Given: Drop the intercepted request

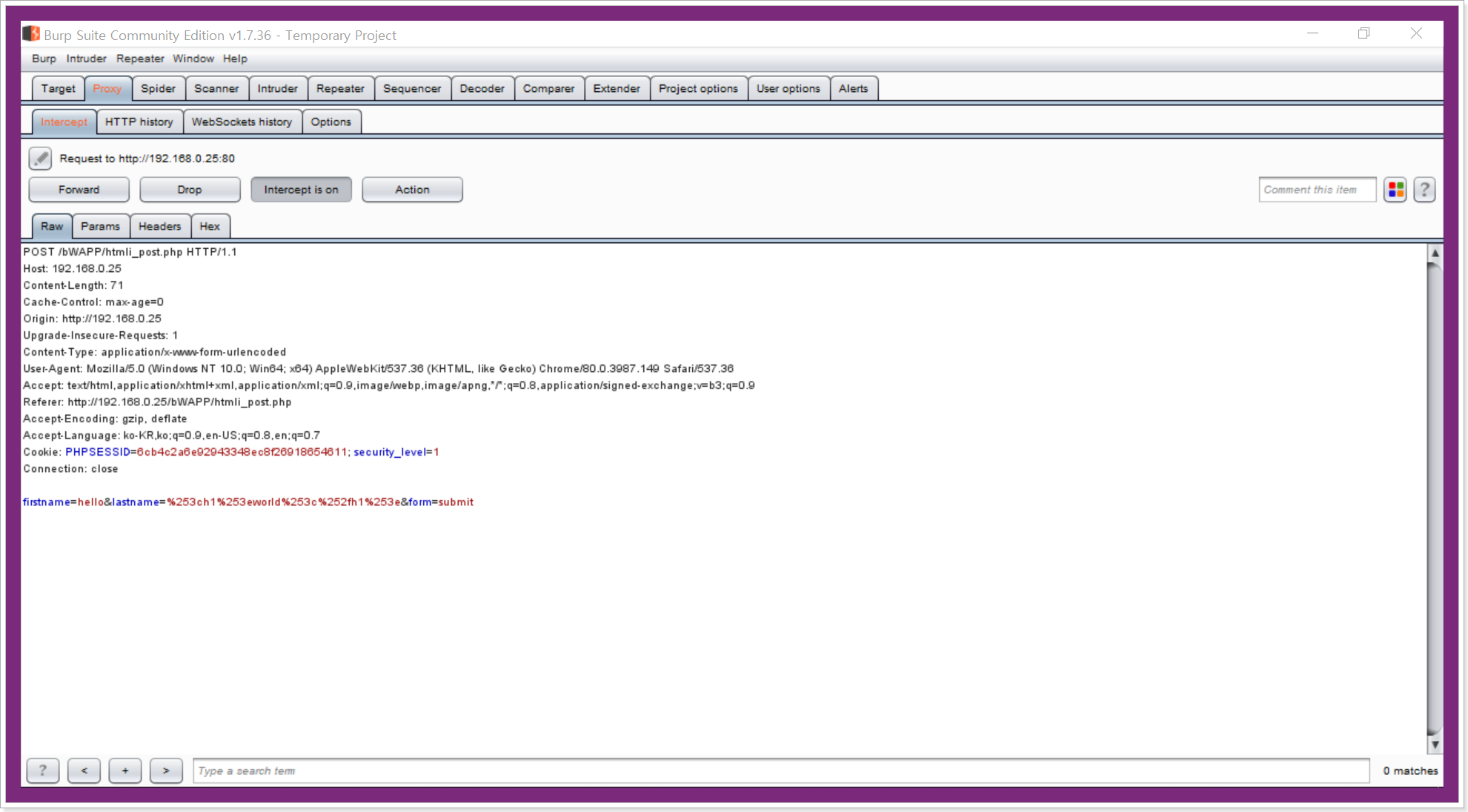Looking at the screenshot, I should point(190,190).
